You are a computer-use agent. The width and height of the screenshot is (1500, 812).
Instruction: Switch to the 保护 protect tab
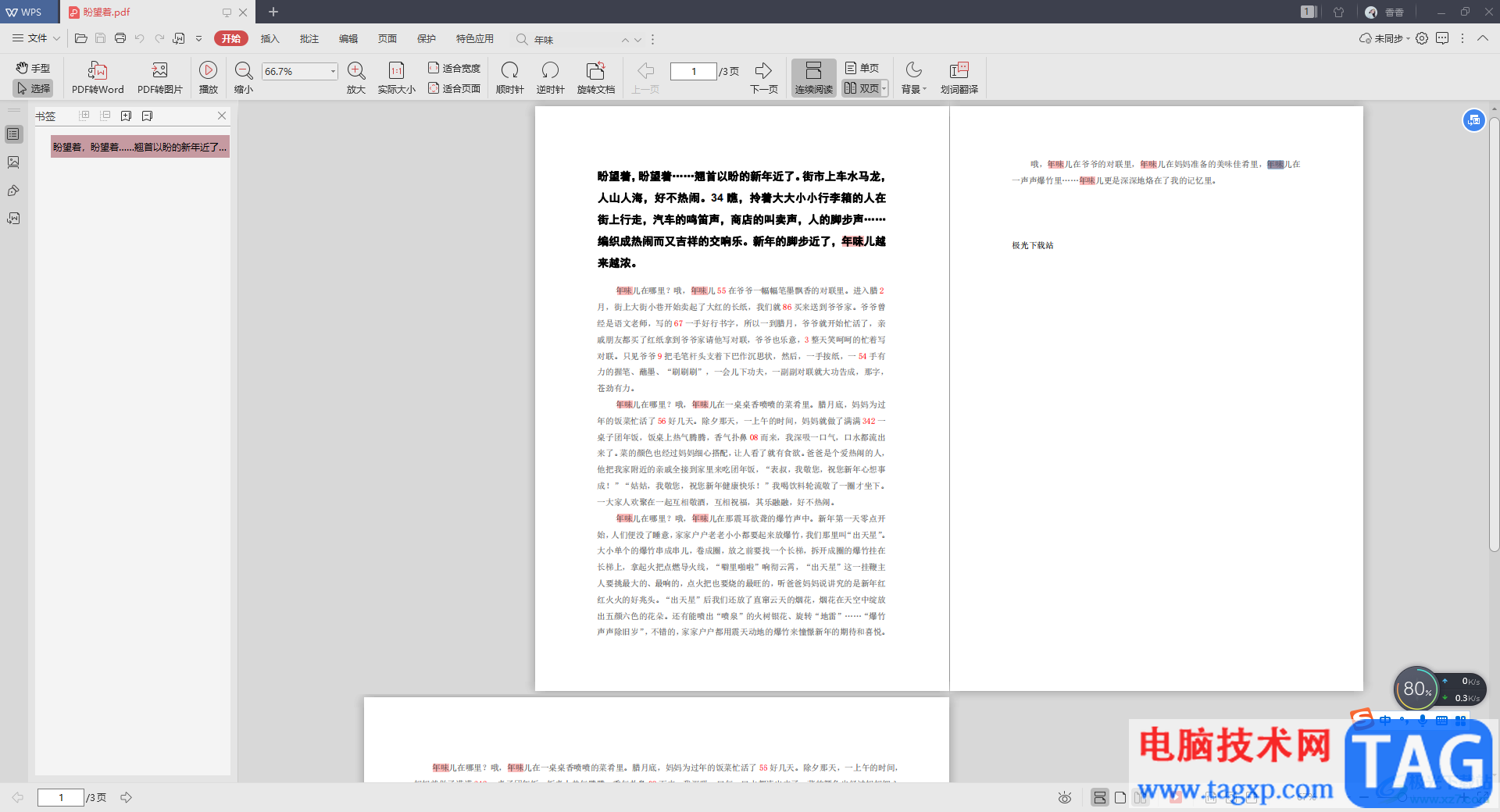[x=426, y=38]
